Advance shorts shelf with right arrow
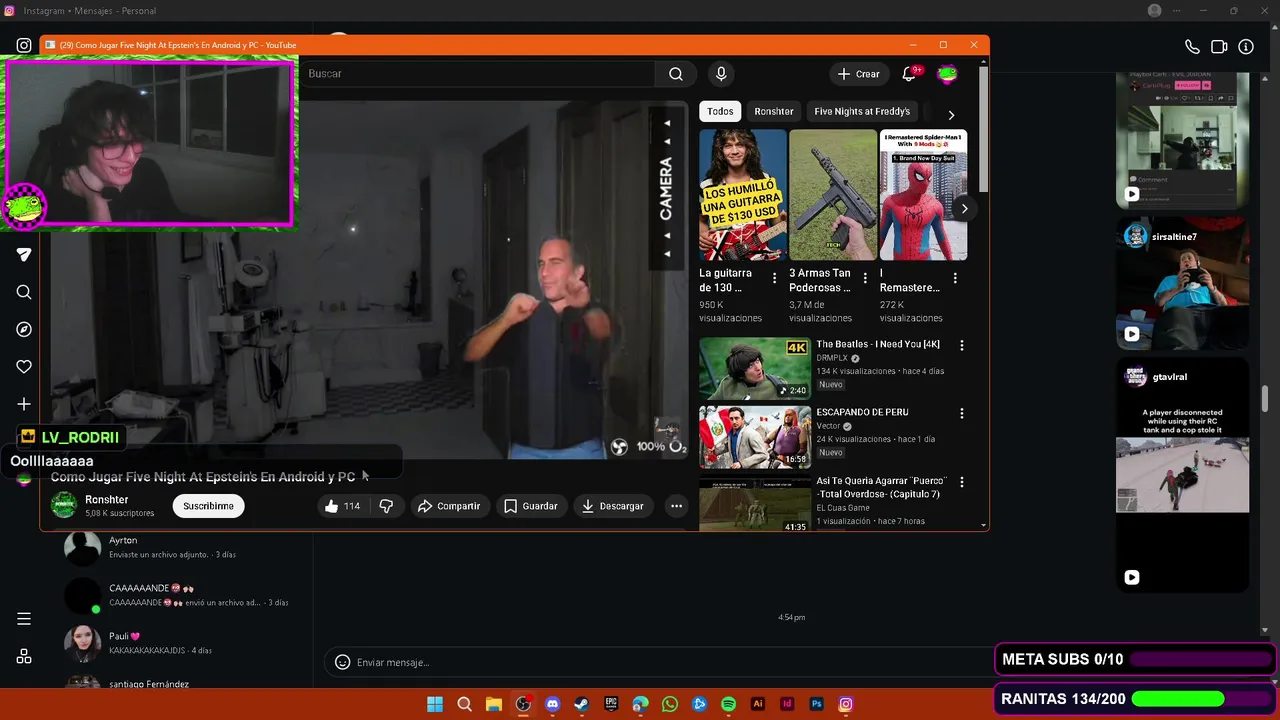The height and width of the screenshot is (720, 1280). 964,209
